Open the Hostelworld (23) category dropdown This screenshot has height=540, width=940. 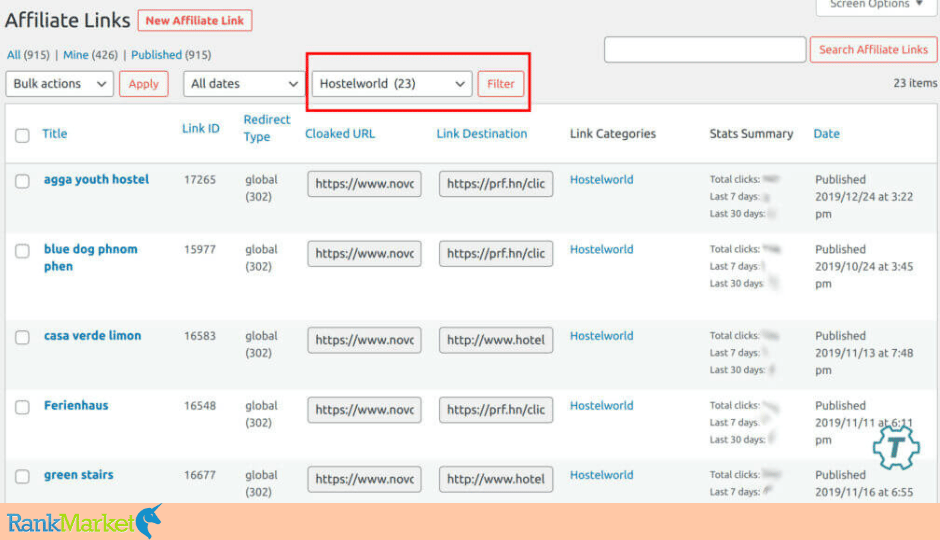pos(392,84)
